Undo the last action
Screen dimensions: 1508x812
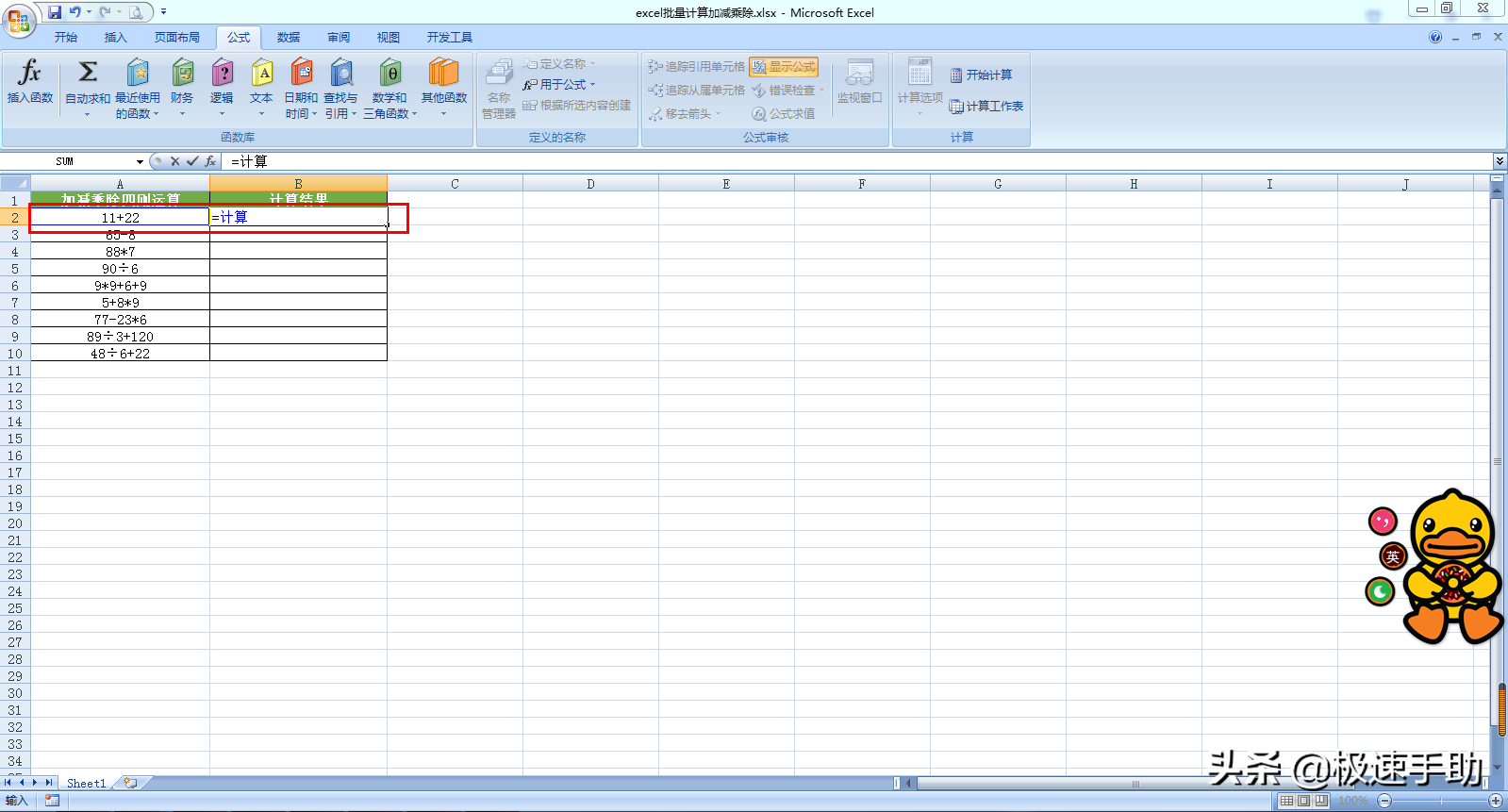75,12
